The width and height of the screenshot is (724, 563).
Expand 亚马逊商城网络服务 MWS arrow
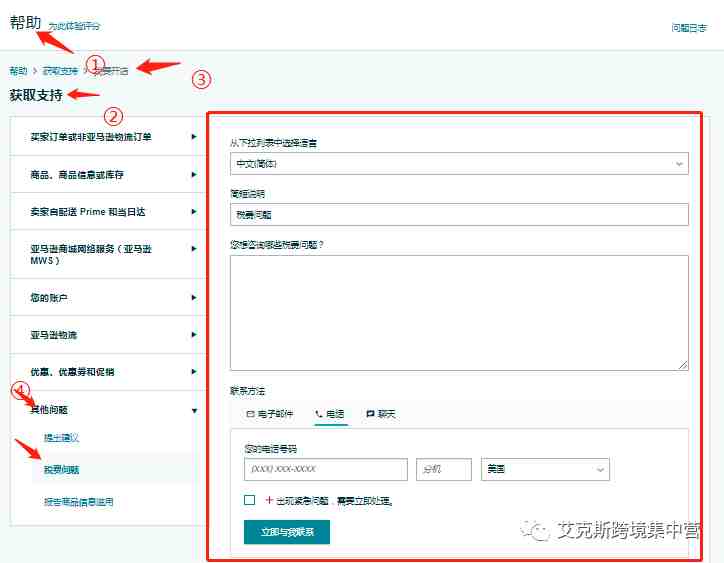click(194, 248)
